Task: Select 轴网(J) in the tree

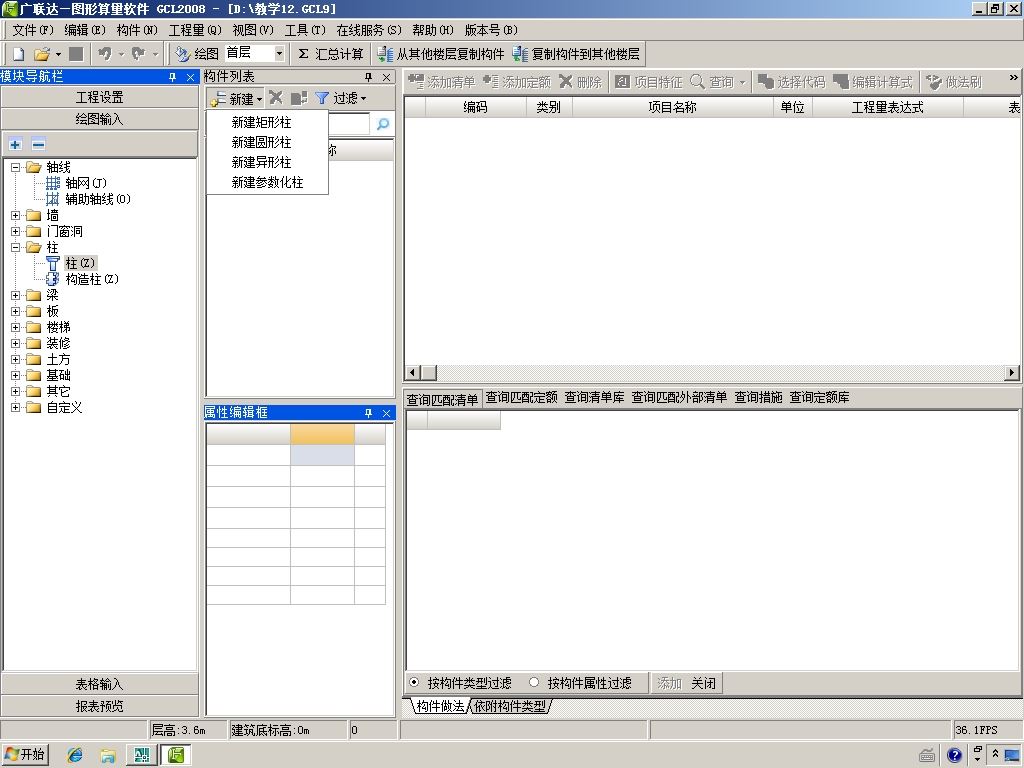Action: (86, 183)
